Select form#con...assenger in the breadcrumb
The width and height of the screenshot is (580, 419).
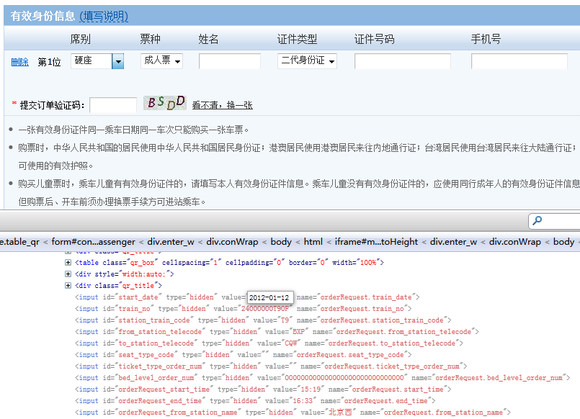click(93, 242)
